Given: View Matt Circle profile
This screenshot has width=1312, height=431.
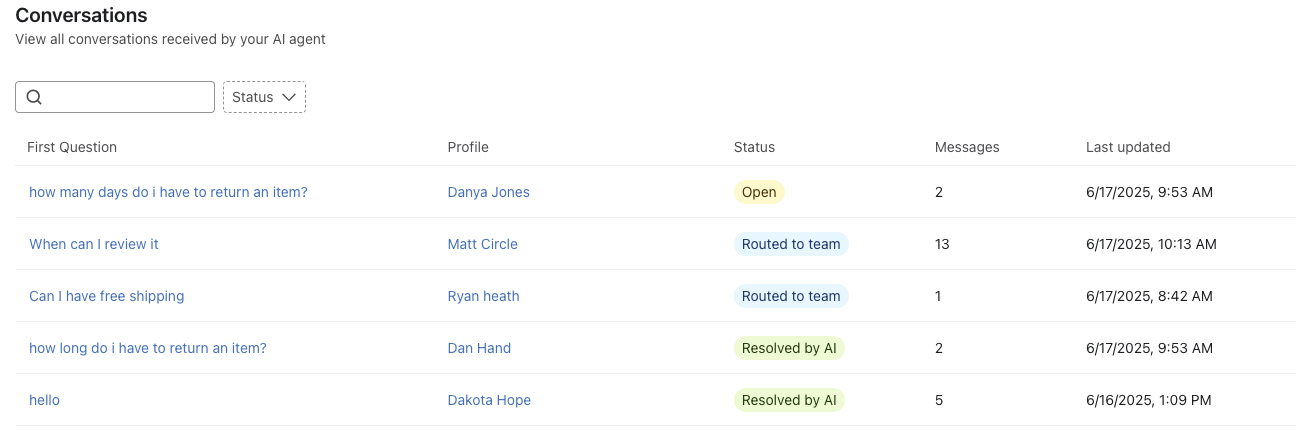Looking at the screenshot, I should (x=483, y=244).
